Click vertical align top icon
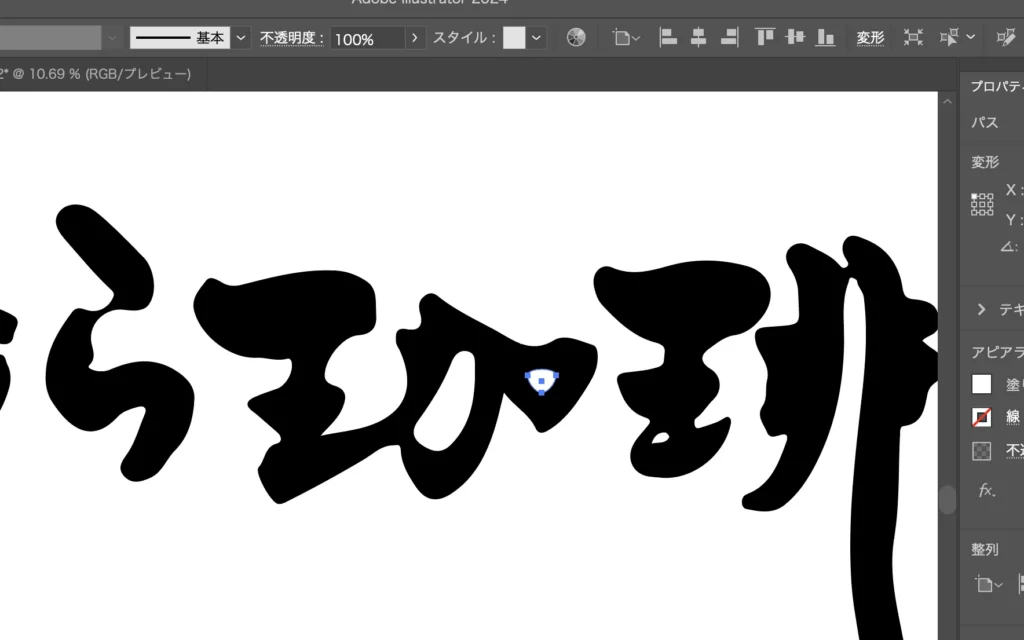 tap(765, 38)
